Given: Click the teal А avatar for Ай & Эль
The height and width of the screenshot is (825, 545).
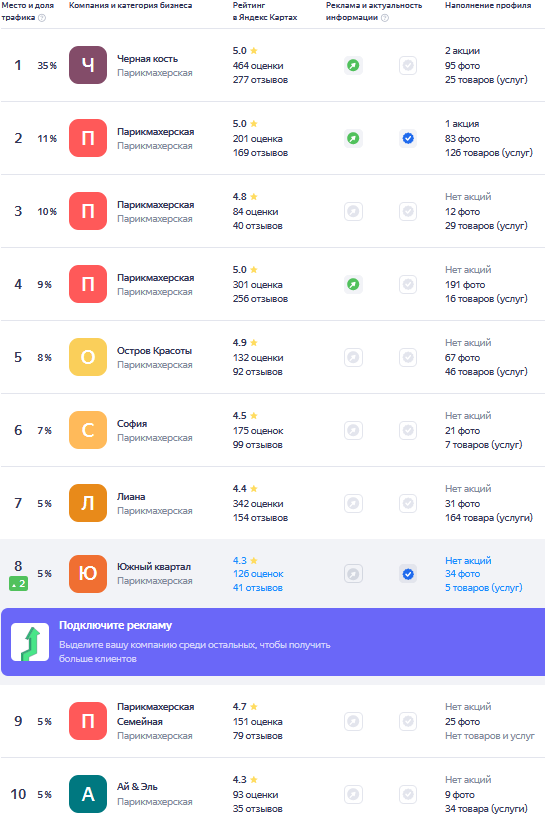Looking at the screenshot, I should pos(88,794).
